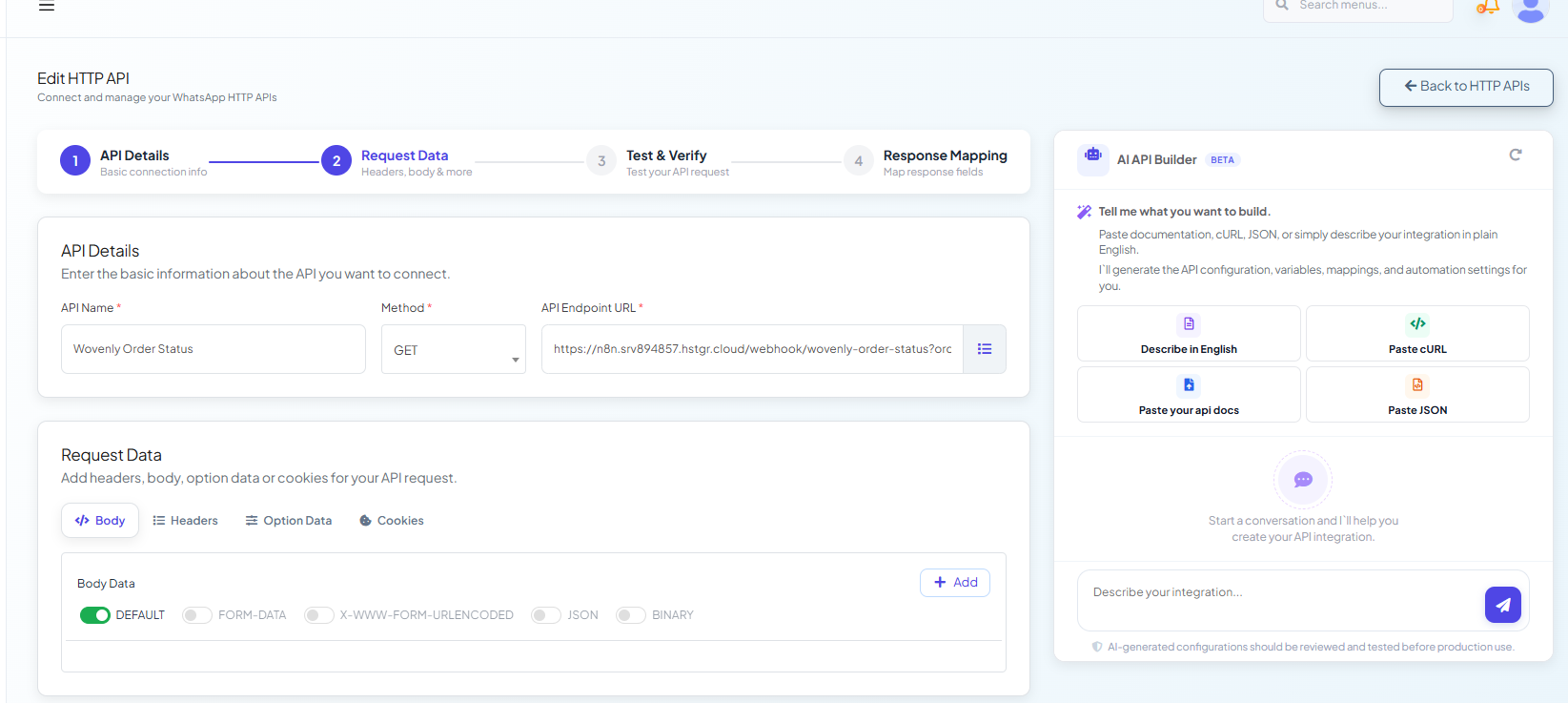1568x703 pixels.
Task: Click the Edit HTTP API heading
Action: point(83,78)
